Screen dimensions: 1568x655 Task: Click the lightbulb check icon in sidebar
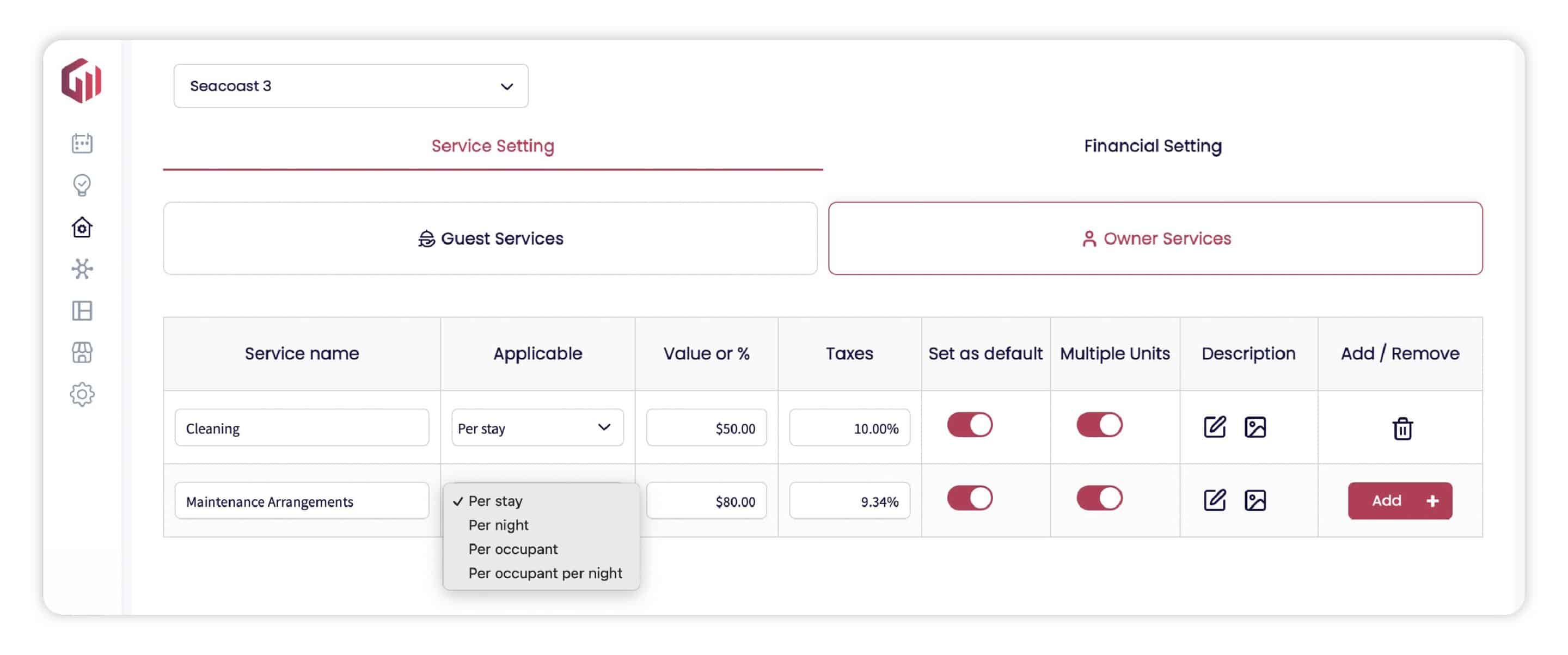[x=82, y=185]
